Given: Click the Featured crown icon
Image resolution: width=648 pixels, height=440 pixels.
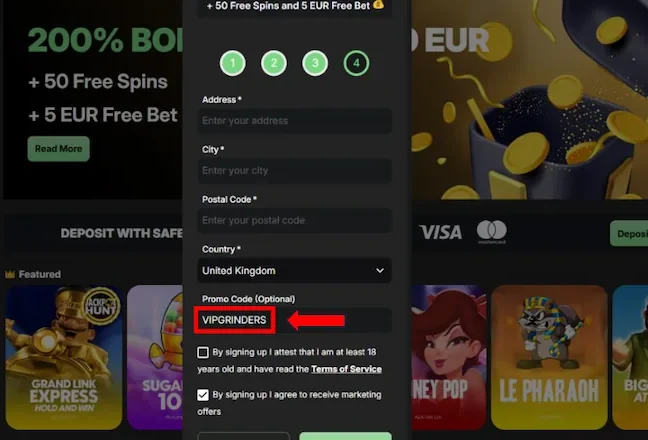Looking at the screenshot, I should coord(10,274).
